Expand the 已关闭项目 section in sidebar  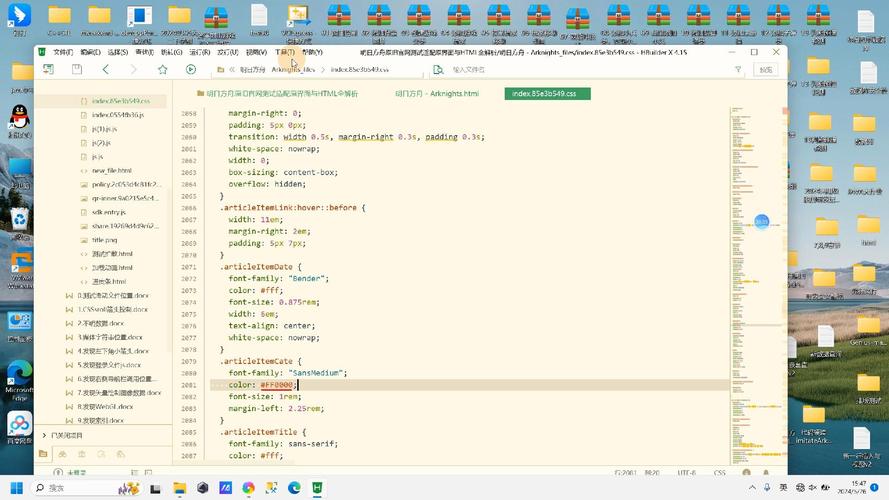[x=66, y=436]
